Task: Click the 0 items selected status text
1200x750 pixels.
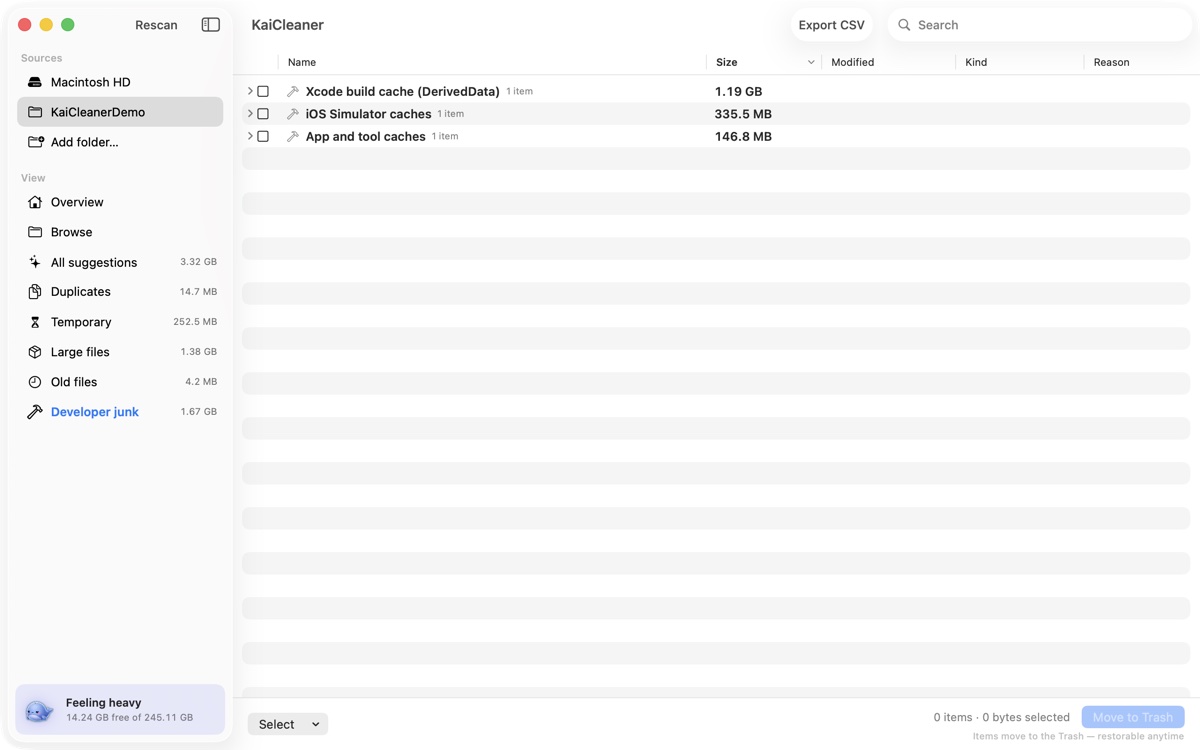Action: [x=1002, y=717]
